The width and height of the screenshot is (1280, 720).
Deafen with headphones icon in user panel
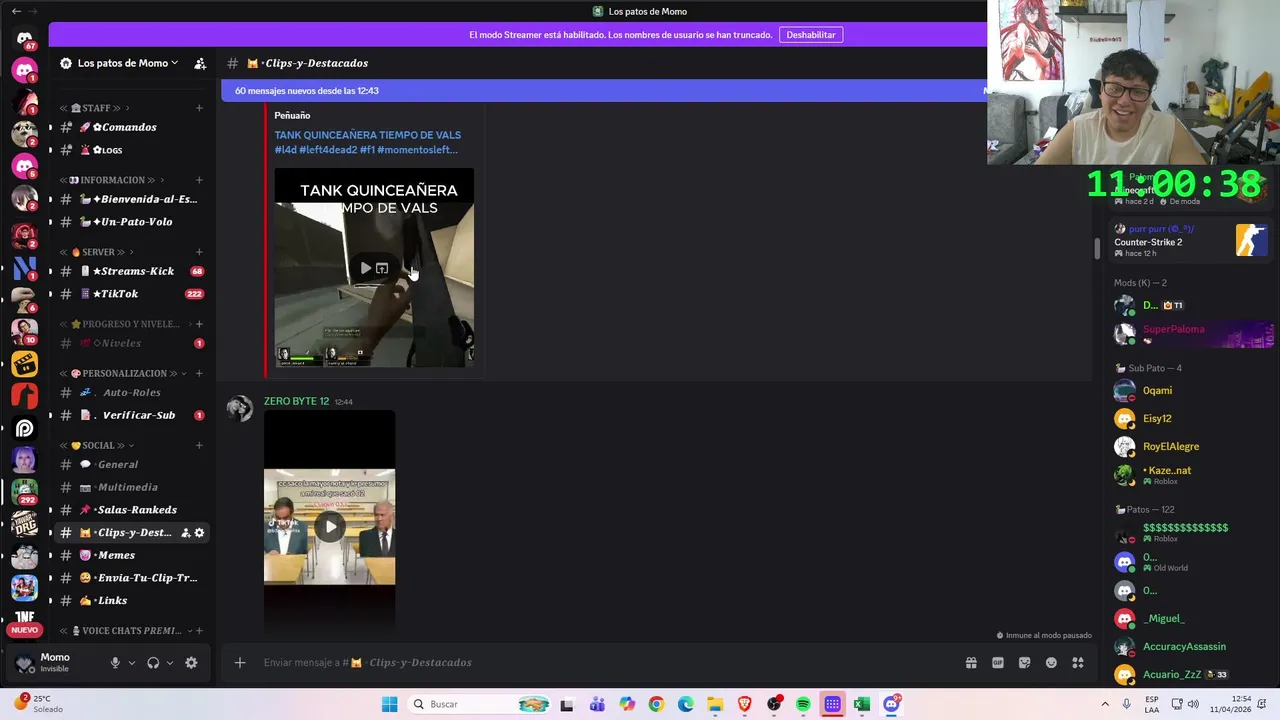tap(153, 663)
